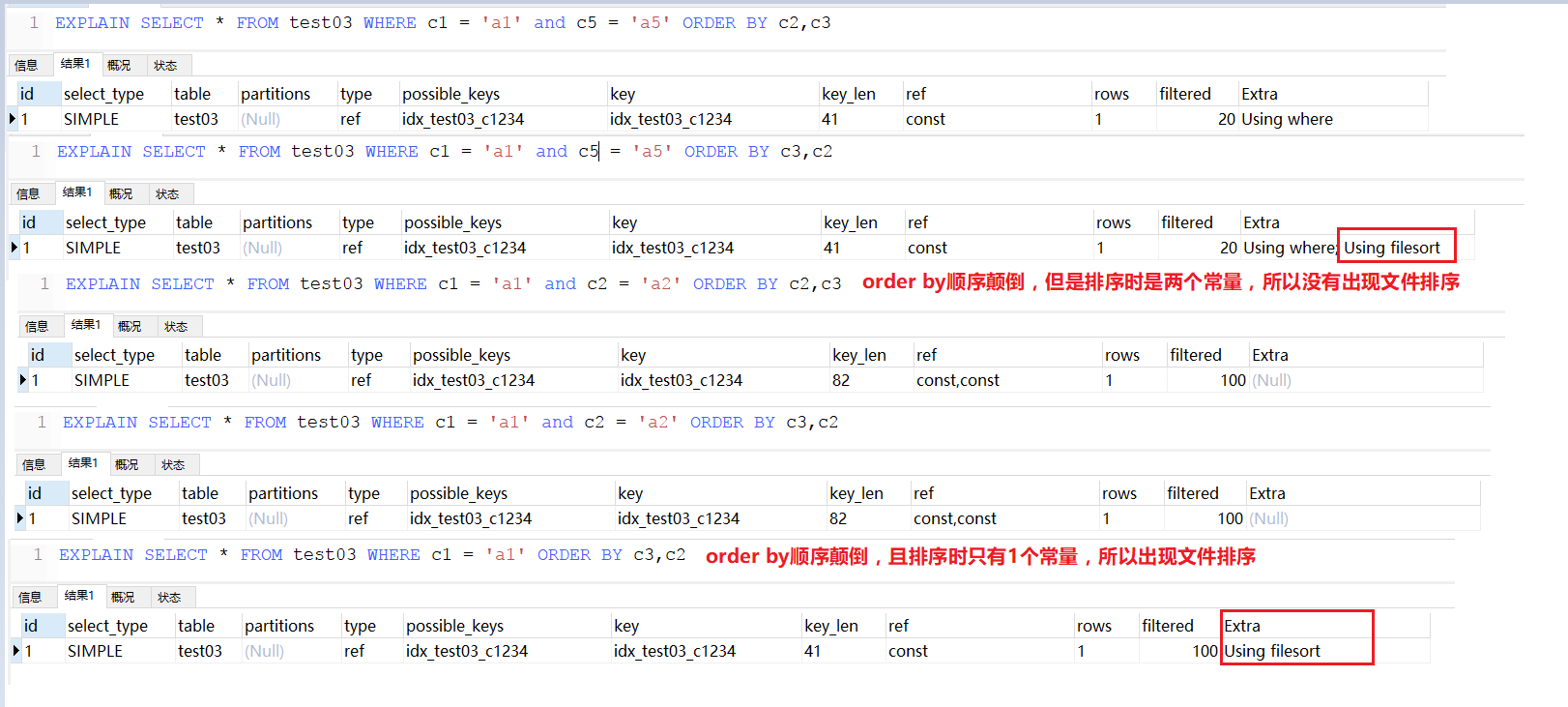Screen dimensions: 1568x707
Task: Click type column header in third result grid
Action: (377, 355)
